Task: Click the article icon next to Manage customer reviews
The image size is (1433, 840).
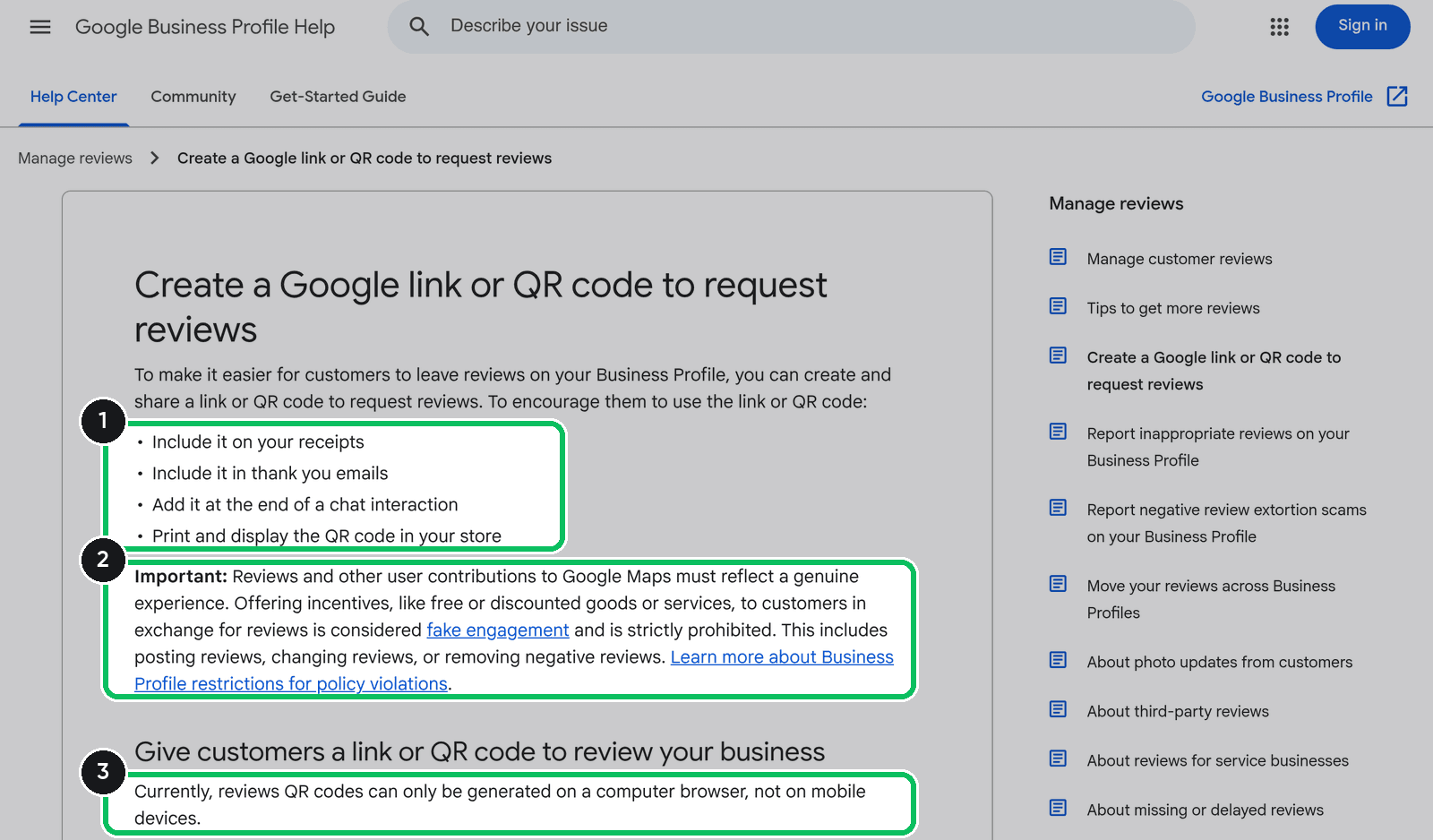Action: pos(1058,257)
